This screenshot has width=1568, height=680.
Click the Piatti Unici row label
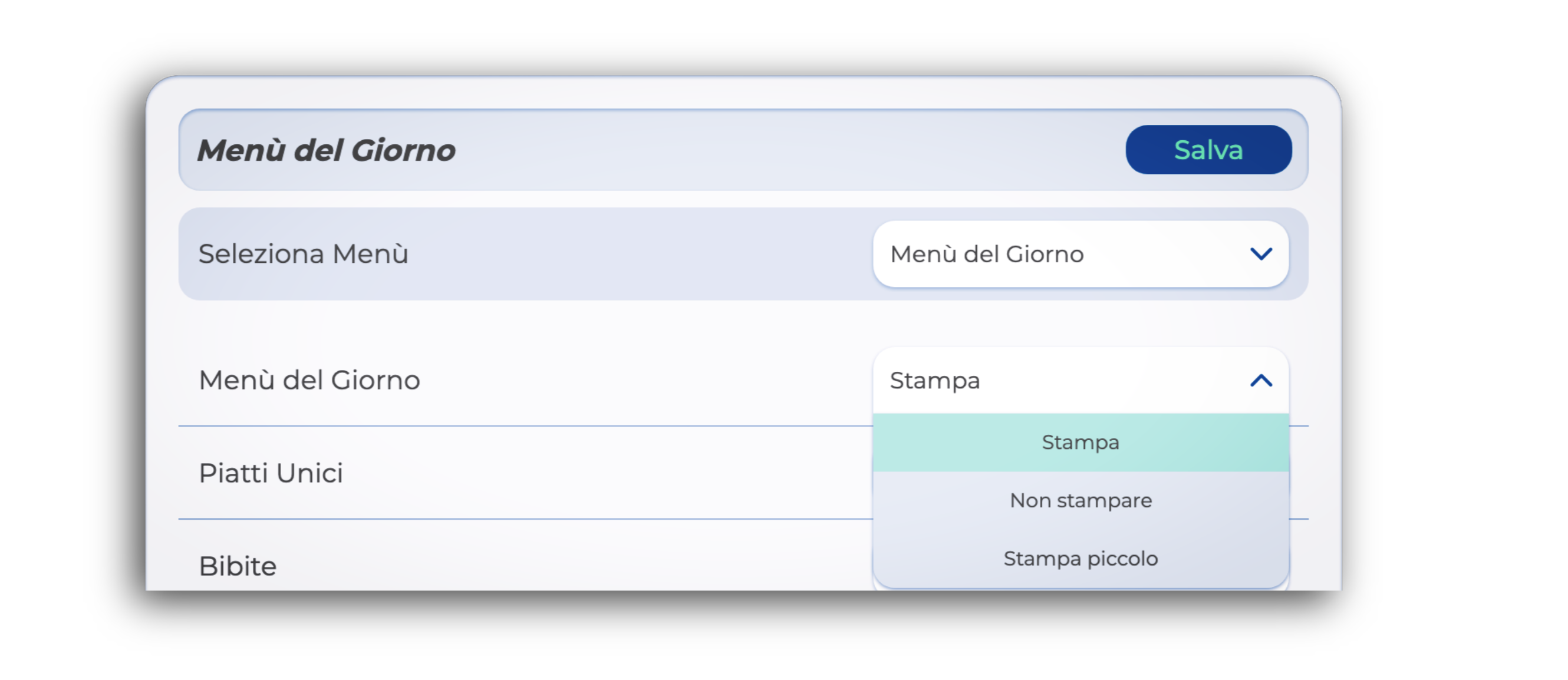click(271, 473)
